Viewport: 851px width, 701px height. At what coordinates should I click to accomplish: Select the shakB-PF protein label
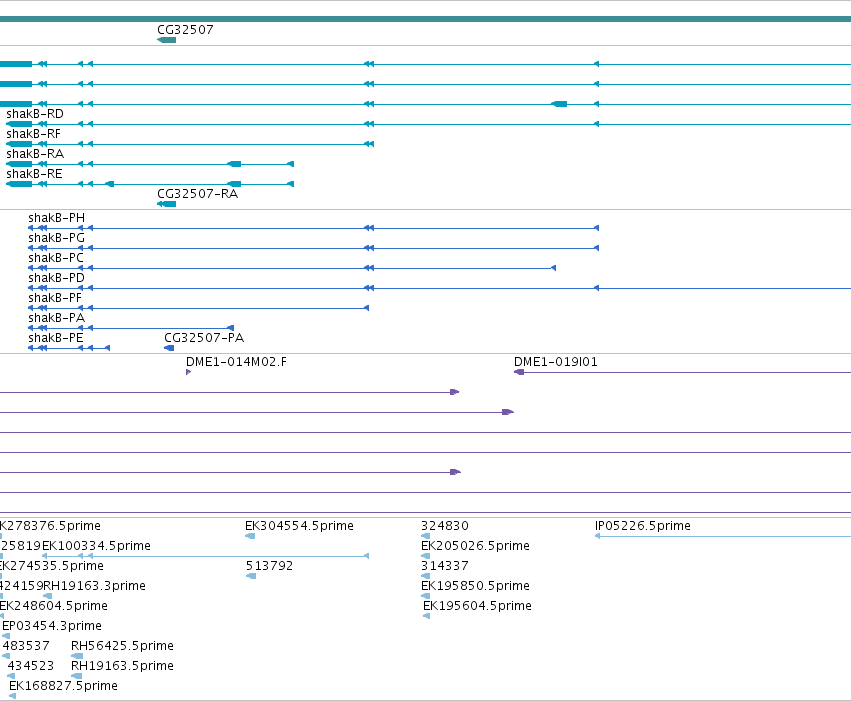[55, 298]
